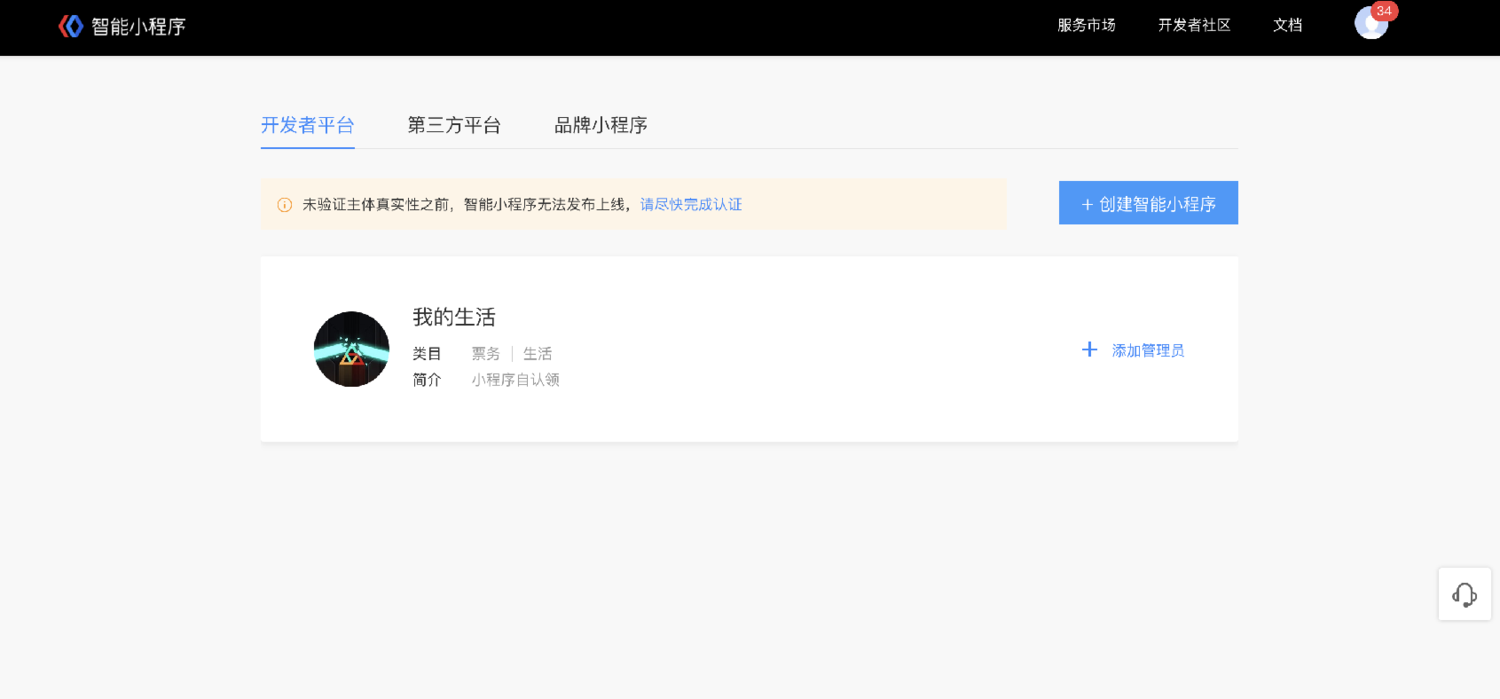Click the plus icon beside 添加管理员
This screenshot has height=699, width=1500.
(x=1089, y=350)
